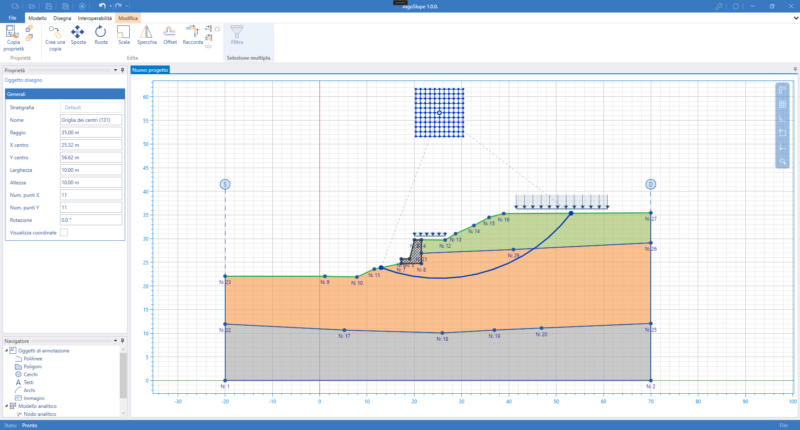Use the Specchia mirror tool

click(x=146, y=36)
